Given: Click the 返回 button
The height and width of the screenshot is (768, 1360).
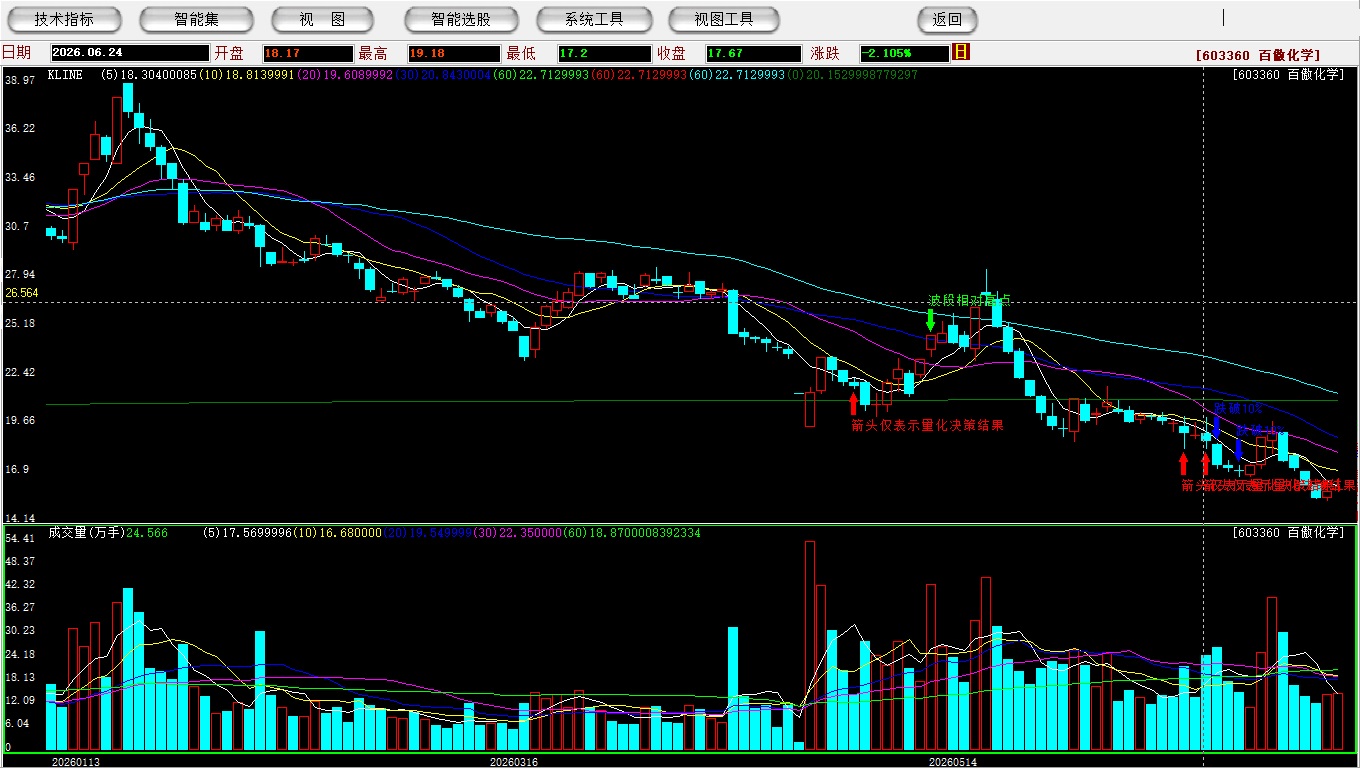Looking at the screenshot, I should (x=947, y=19).
